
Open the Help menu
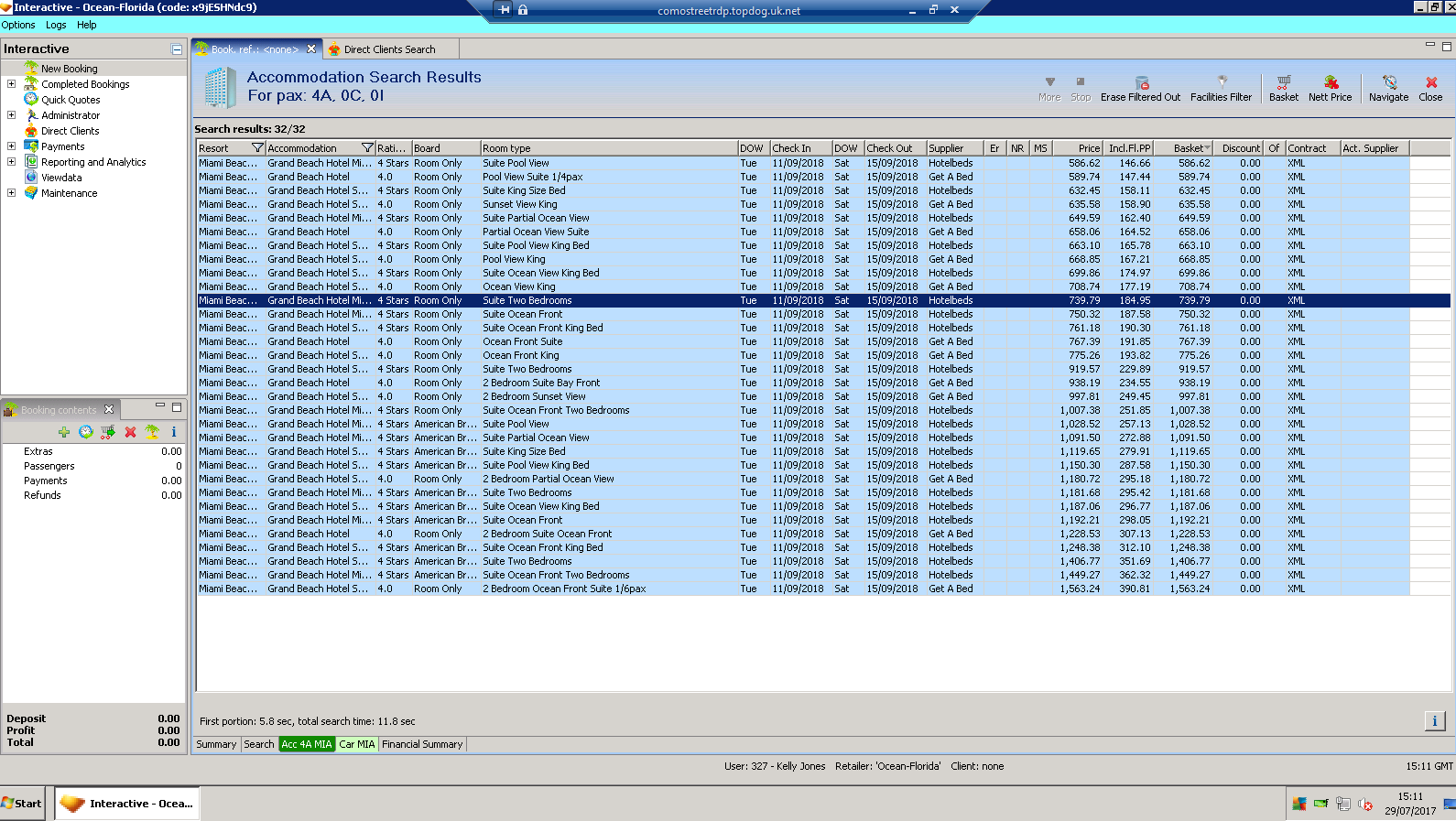click(87, 25)
